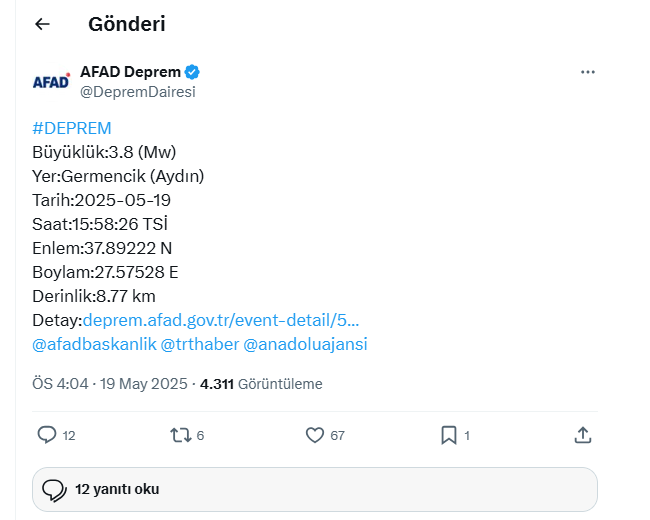The width and height of the screenshot is (650, 520).
Task: Like the post with heart icon
Action: click(315, 435)
